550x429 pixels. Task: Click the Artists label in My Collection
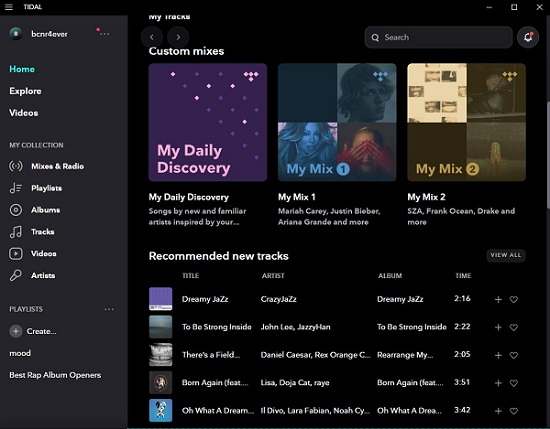43,275
